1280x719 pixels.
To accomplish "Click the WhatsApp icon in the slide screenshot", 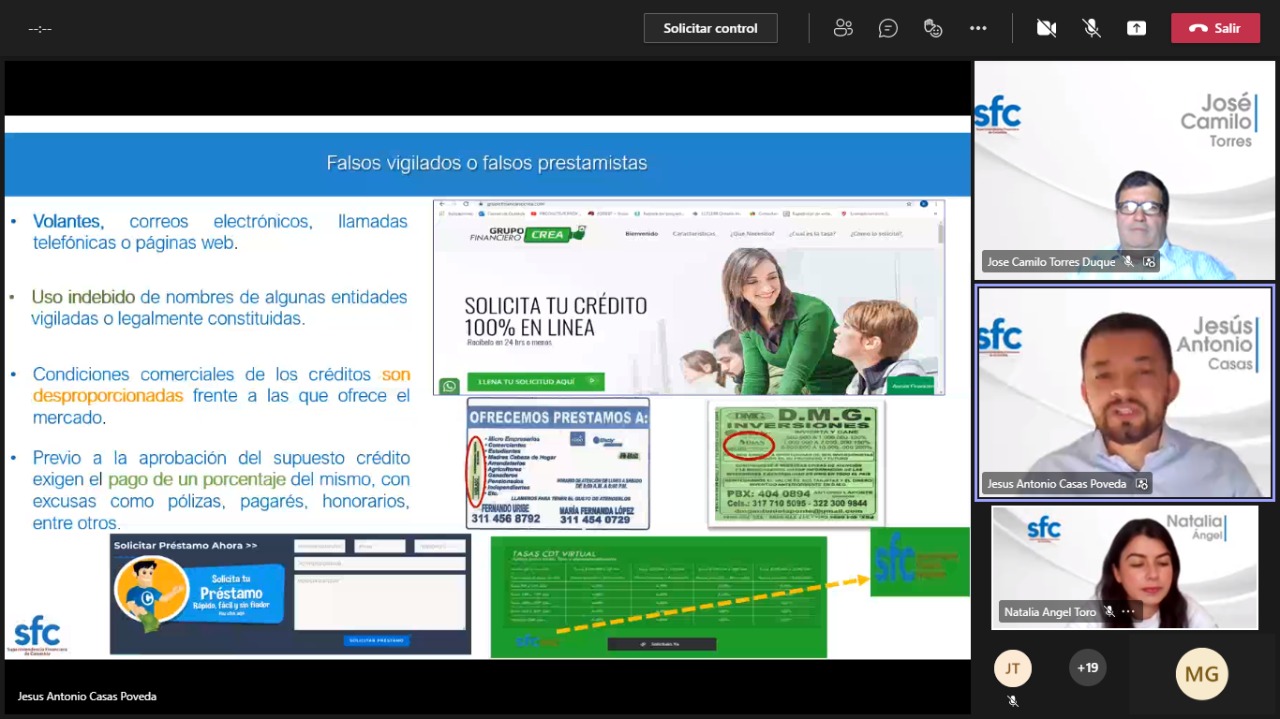I will coord(449,385).
